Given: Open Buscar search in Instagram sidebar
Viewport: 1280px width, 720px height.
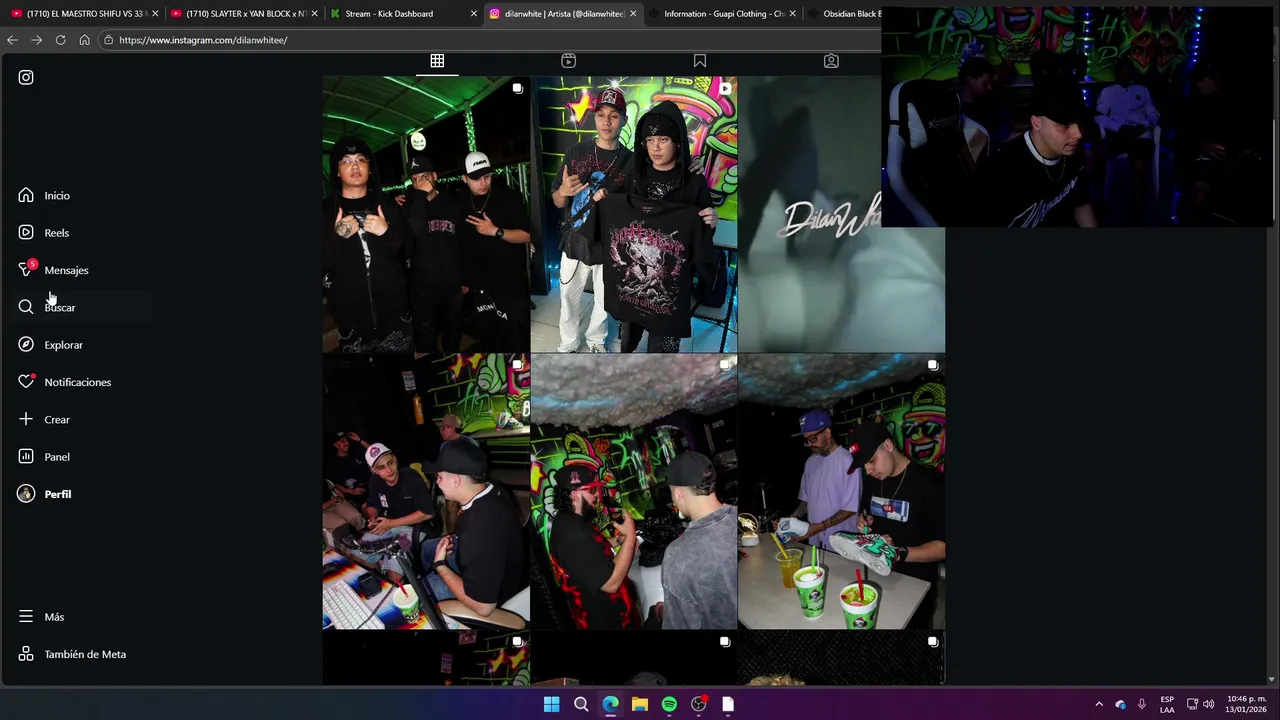Looking at the screenshot, I should coord(46,307).
